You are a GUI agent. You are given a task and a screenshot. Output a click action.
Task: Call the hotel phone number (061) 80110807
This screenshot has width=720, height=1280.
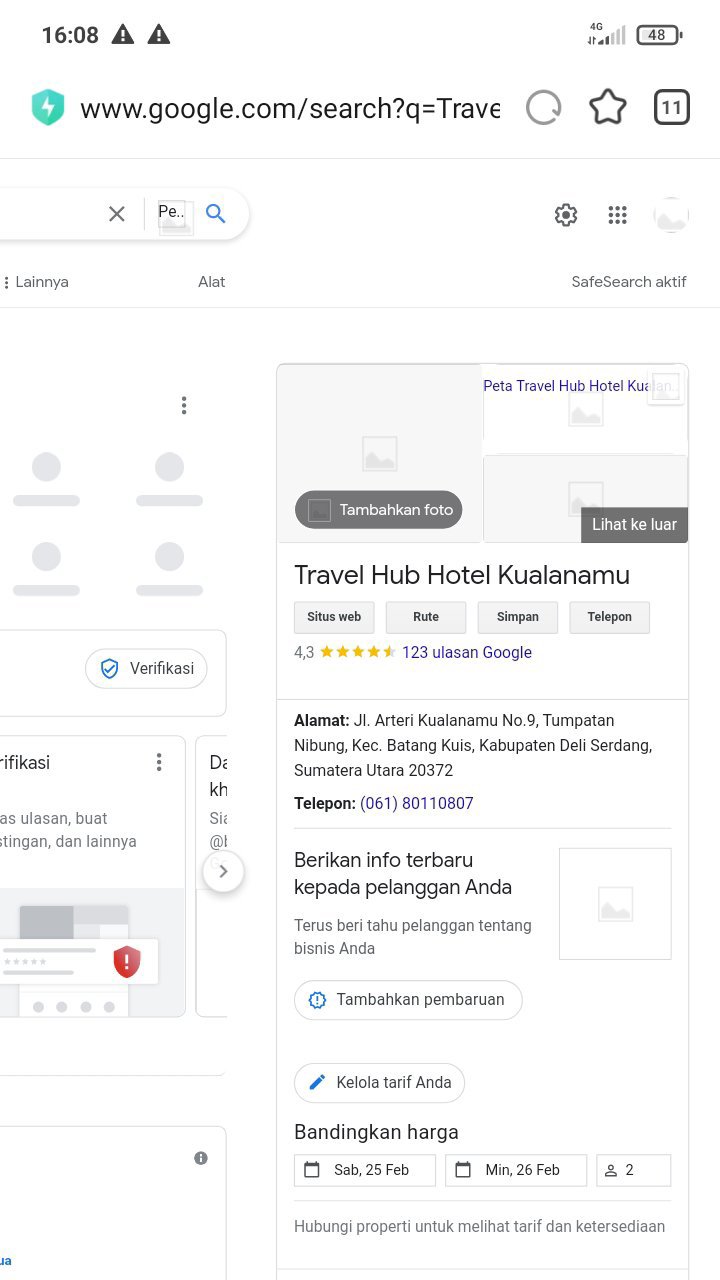417,803
